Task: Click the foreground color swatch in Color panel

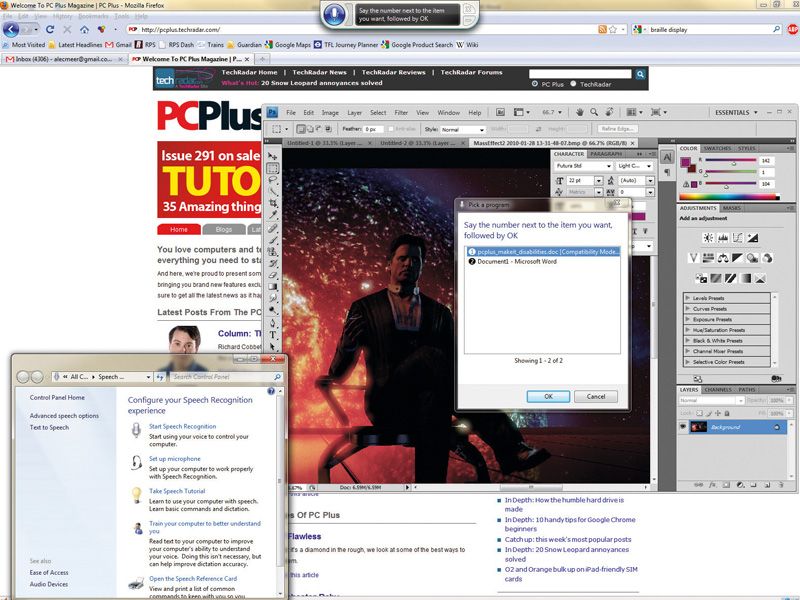Action: click(x=685, y=162)
